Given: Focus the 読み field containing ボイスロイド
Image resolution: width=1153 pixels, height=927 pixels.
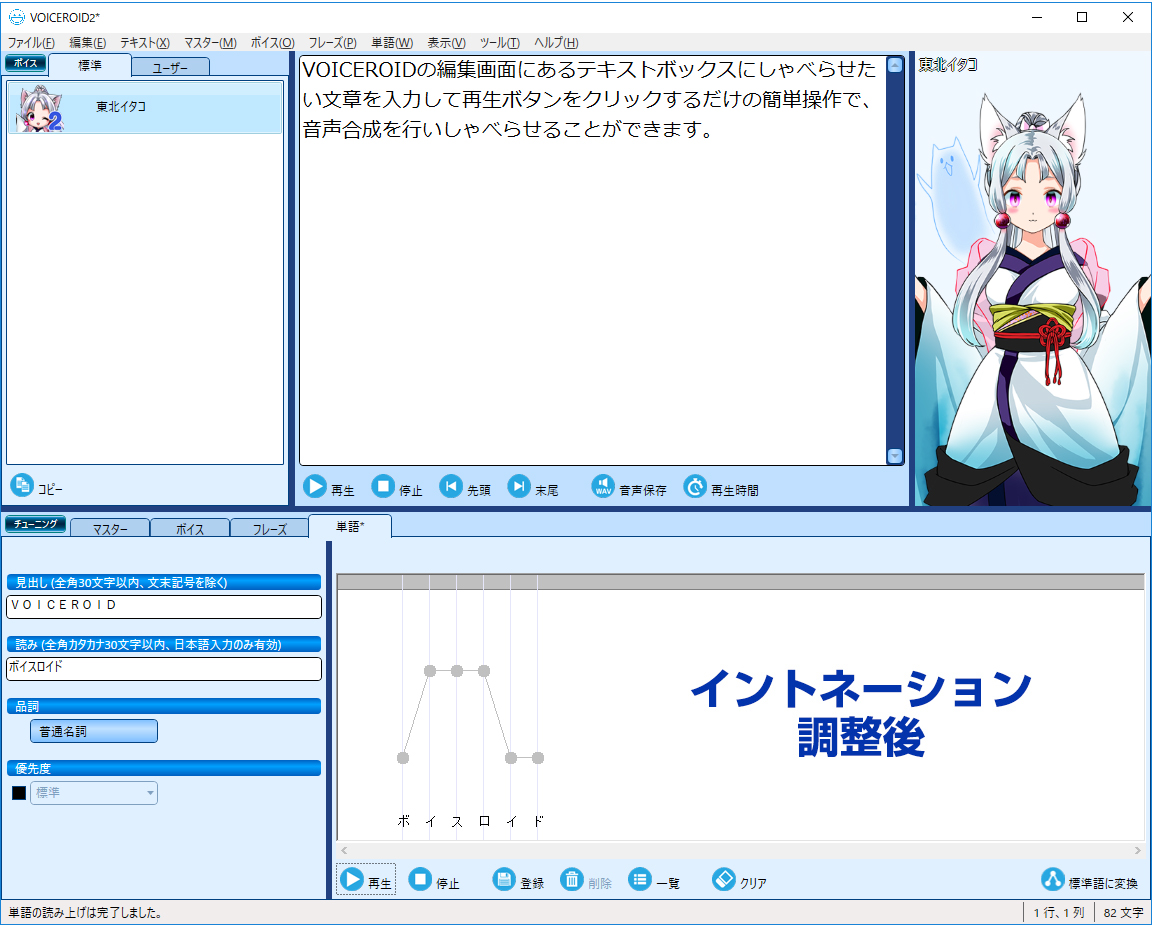Looking at the screenshot, I should tap(164, 668).
